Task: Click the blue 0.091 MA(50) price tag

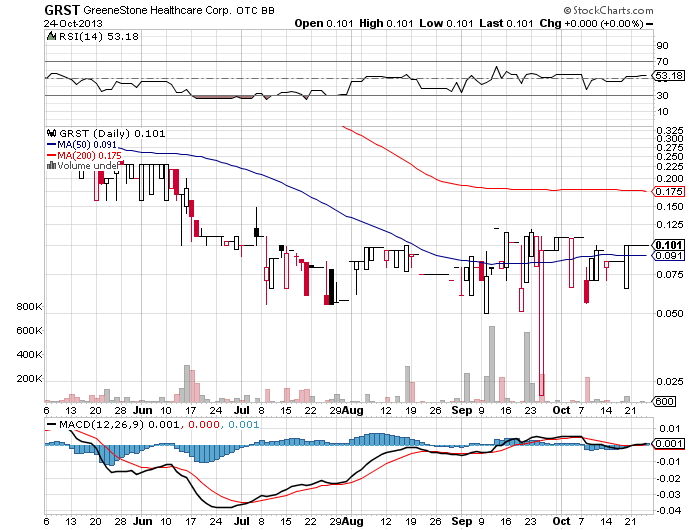Action: point(668,255)
